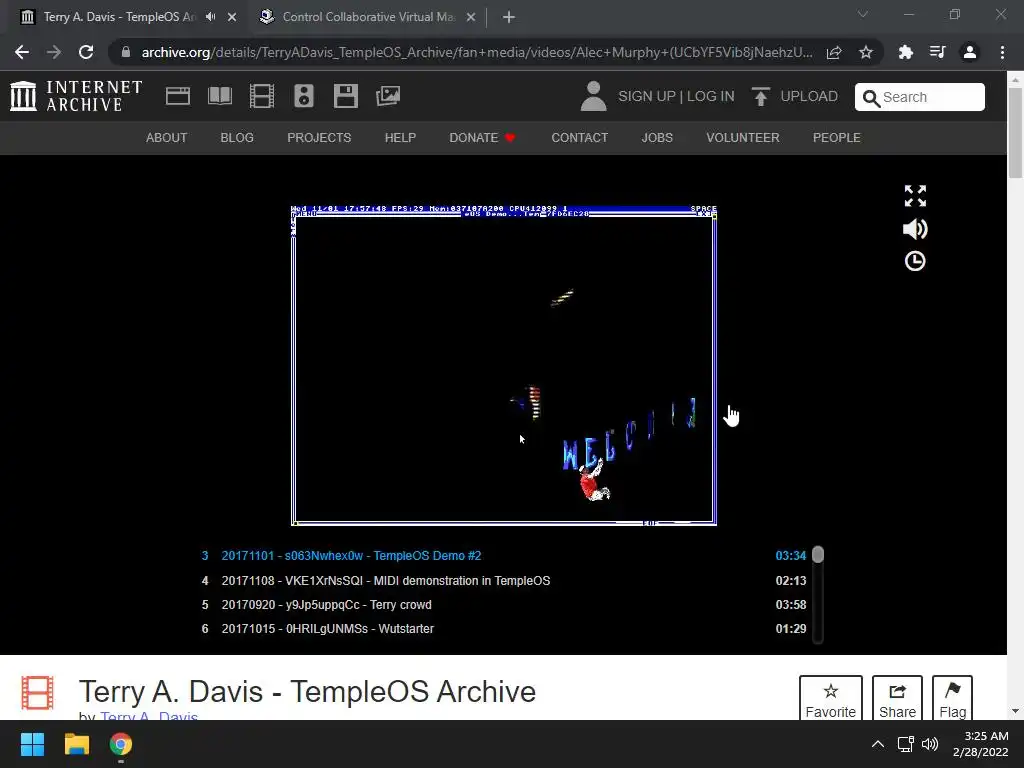Open the taskbar clock and date
Viewport: 1024px width, 768px height.
(981, 744)
